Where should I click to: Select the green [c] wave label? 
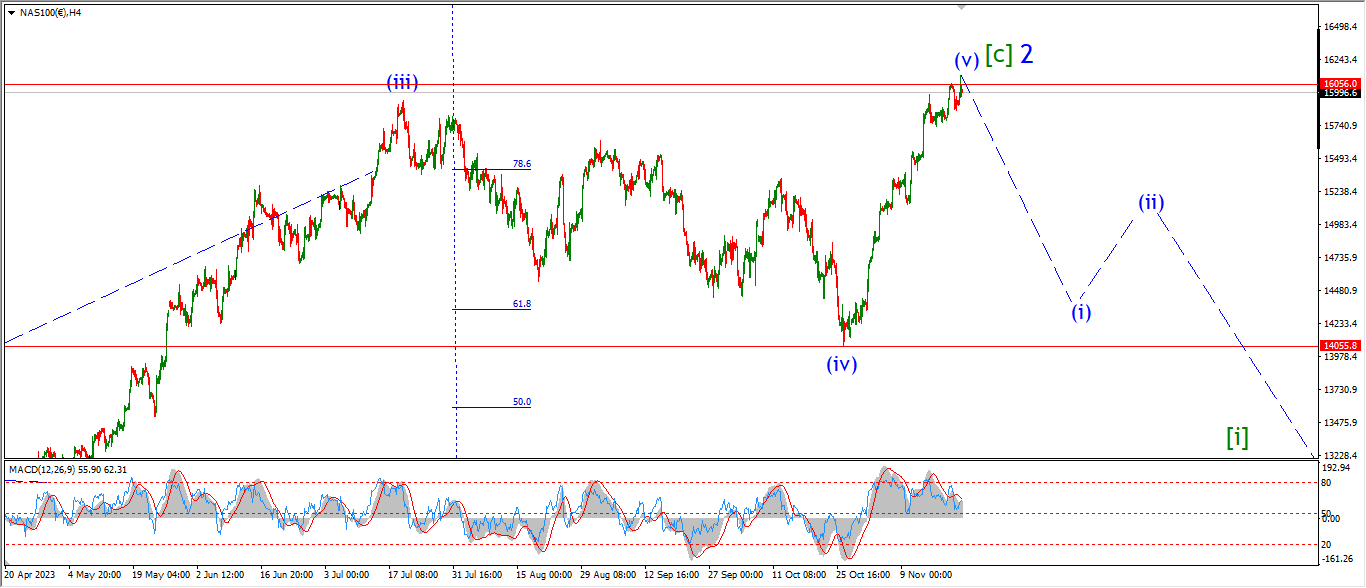point(999,55)
